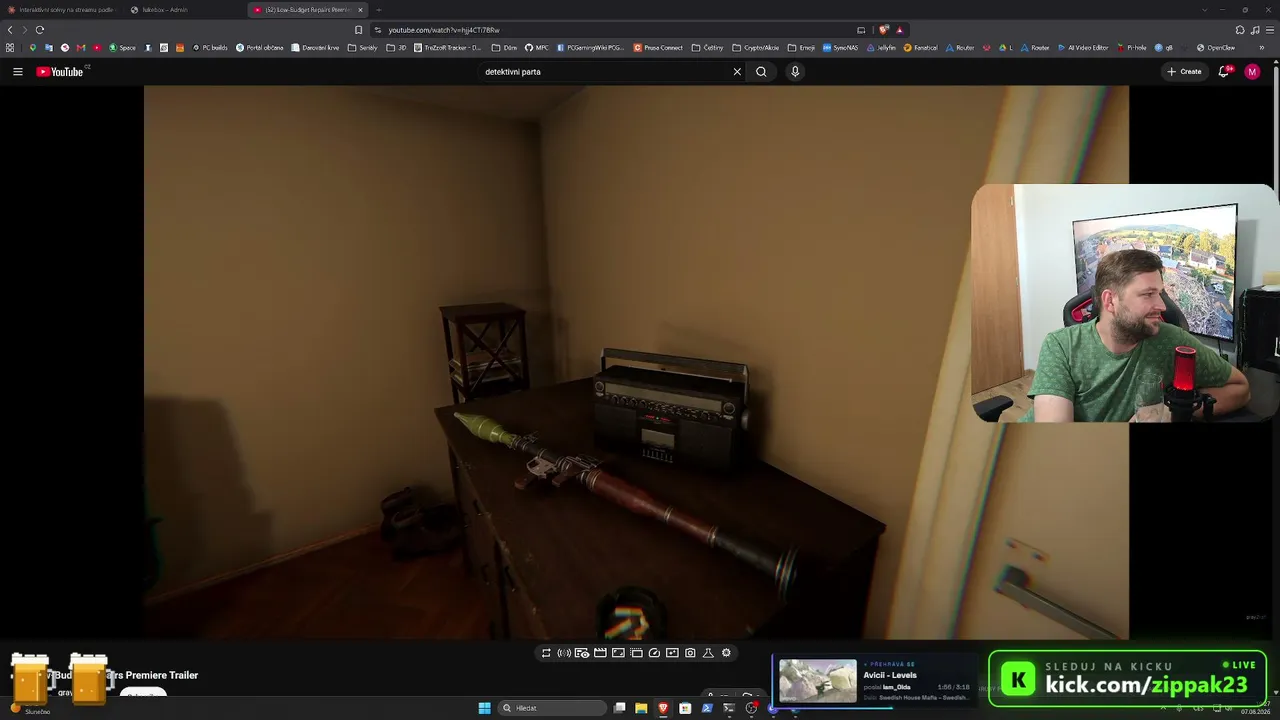This screenshot has height=720, width=1280.
Task: Reload the current page
Action: tap(40, 30)
